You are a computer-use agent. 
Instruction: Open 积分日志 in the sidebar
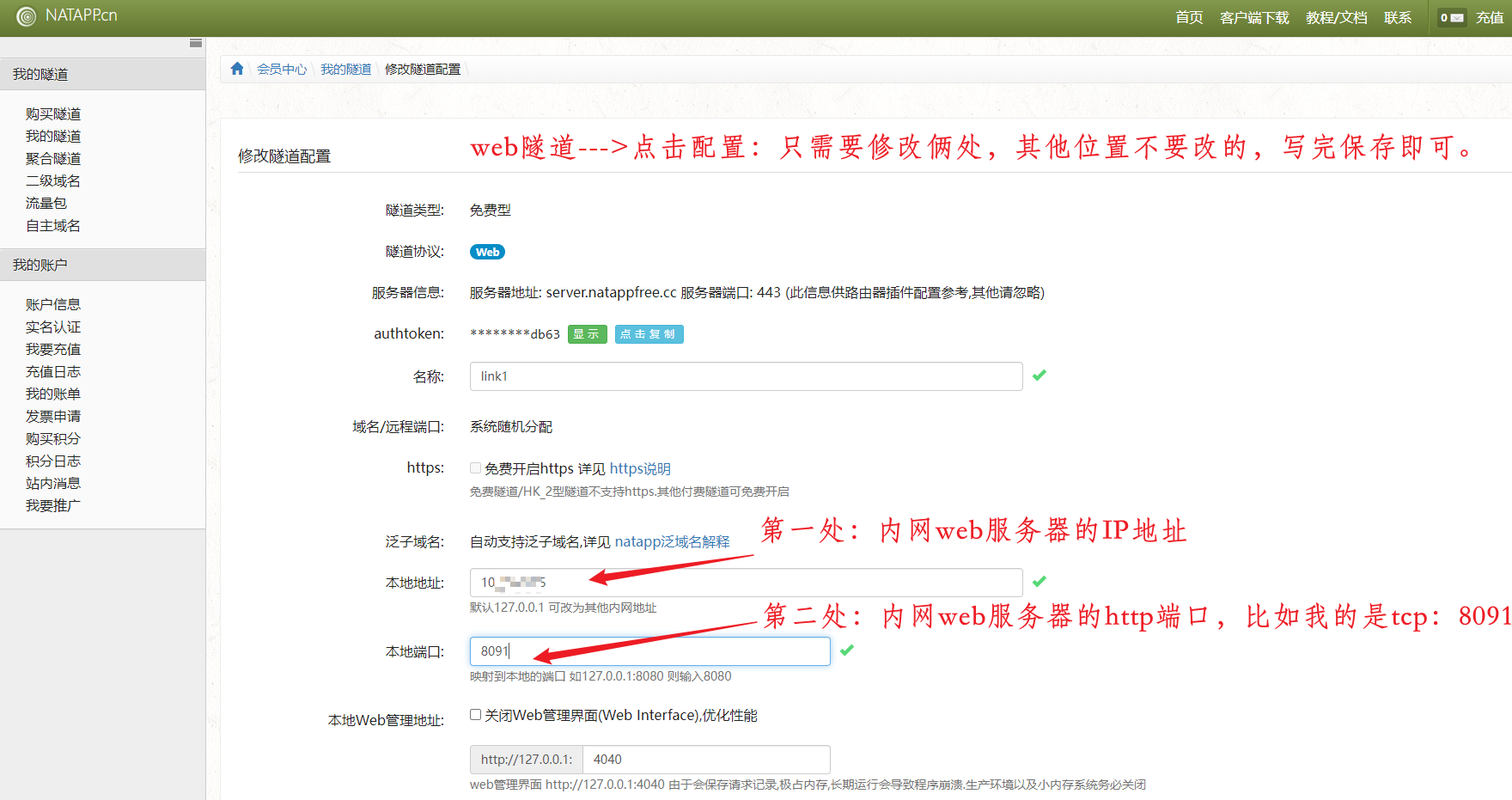[x=53, y=461]
